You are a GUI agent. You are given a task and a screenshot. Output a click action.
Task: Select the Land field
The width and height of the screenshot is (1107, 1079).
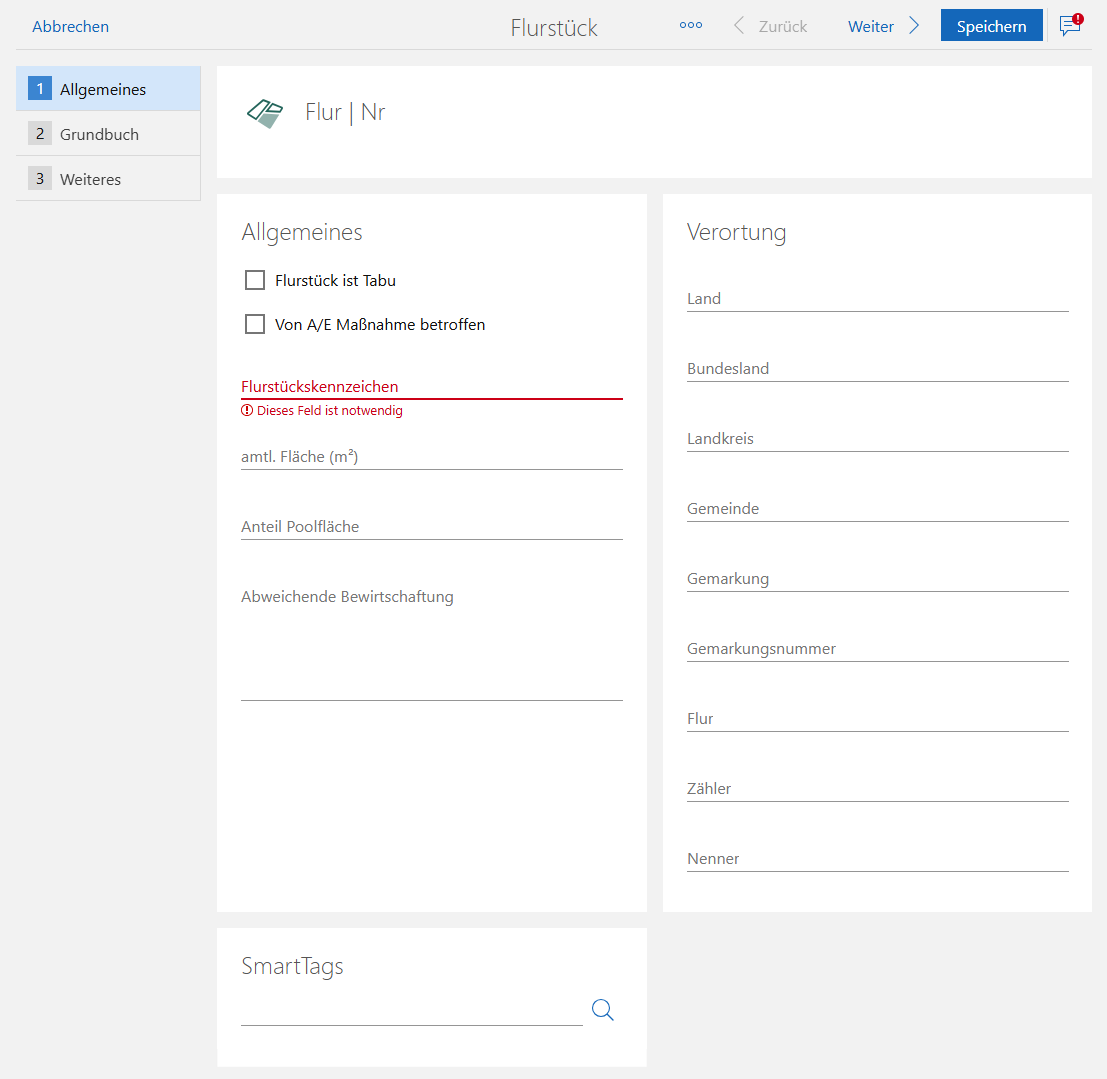pos(877,298)
